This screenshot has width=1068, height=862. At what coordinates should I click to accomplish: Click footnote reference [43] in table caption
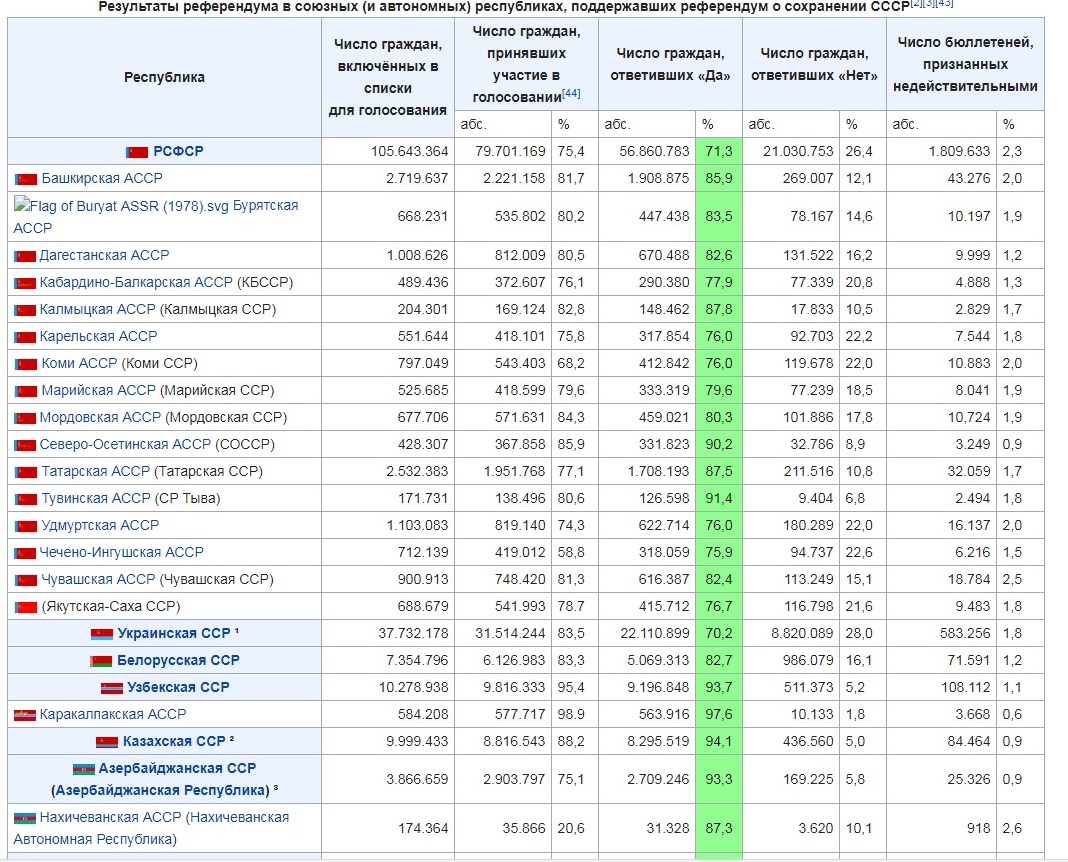[x=944, y=4]
